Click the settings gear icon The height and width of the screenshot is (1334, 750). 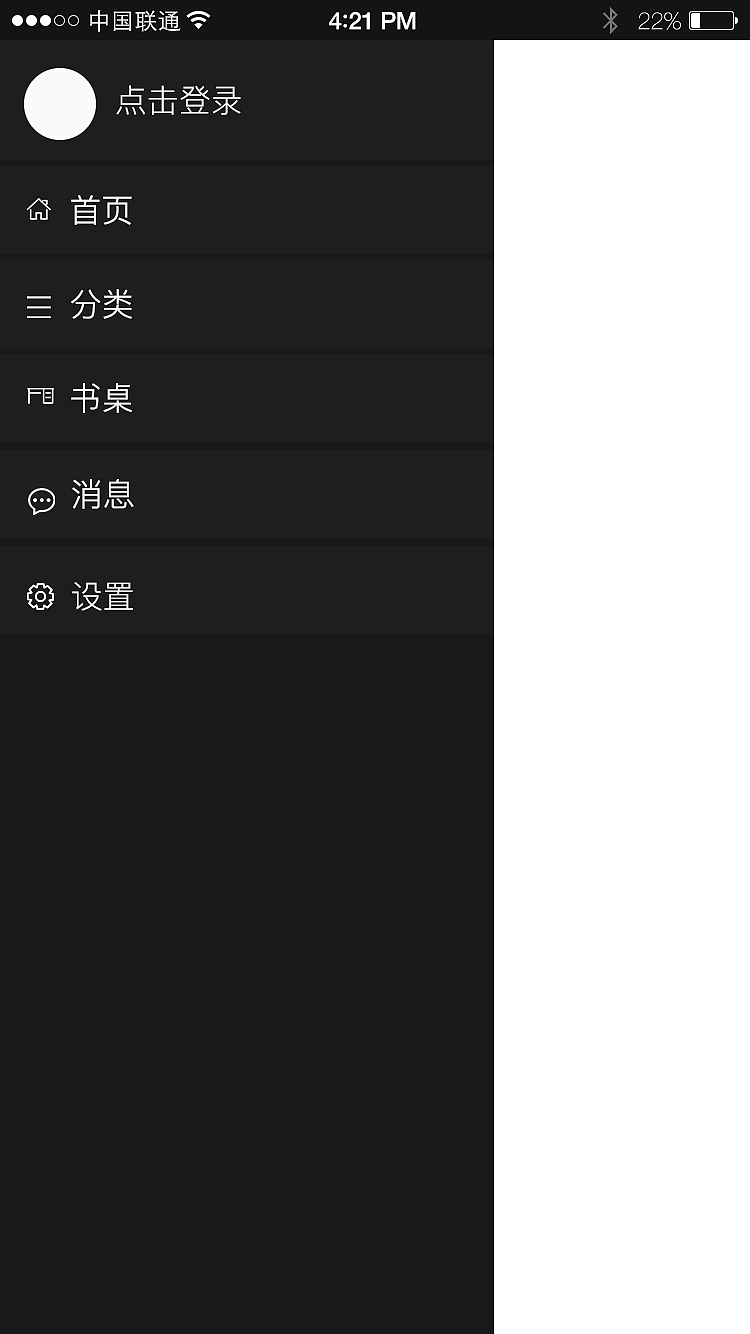tap(40, 597)
